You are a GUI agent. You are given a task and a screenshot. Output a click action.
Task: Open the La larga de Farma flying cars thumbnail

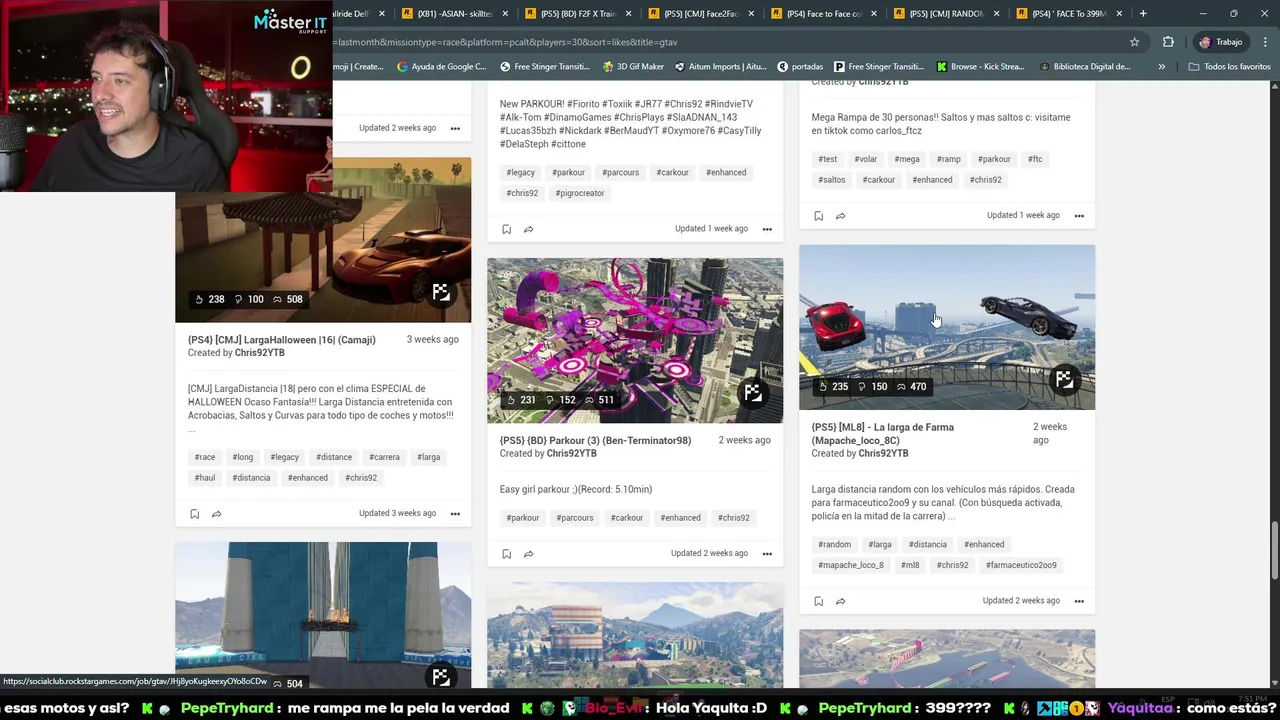pos(947,327)
